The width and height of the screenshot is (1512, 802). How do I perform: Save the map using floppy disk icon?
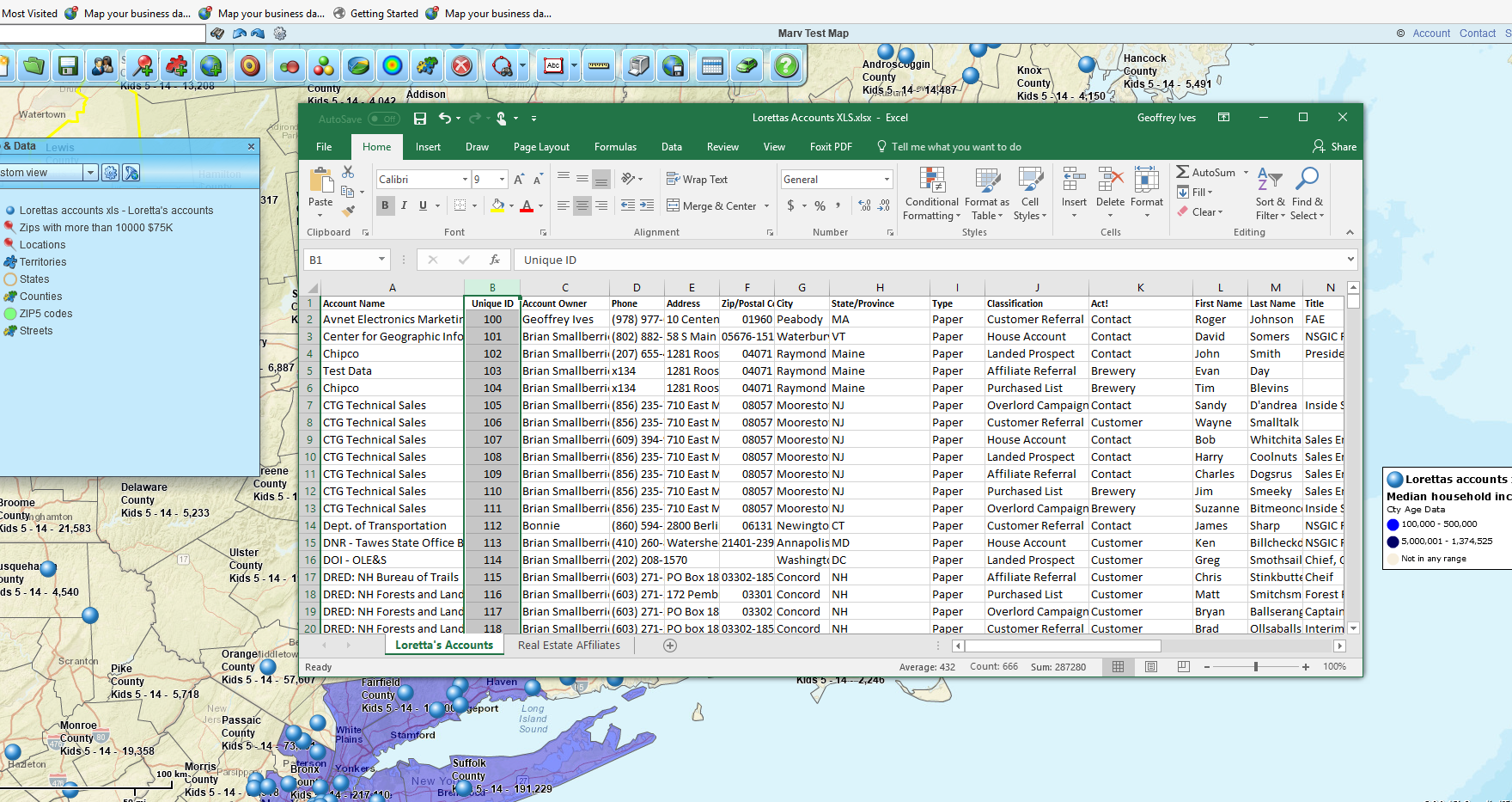coord(68,66)
